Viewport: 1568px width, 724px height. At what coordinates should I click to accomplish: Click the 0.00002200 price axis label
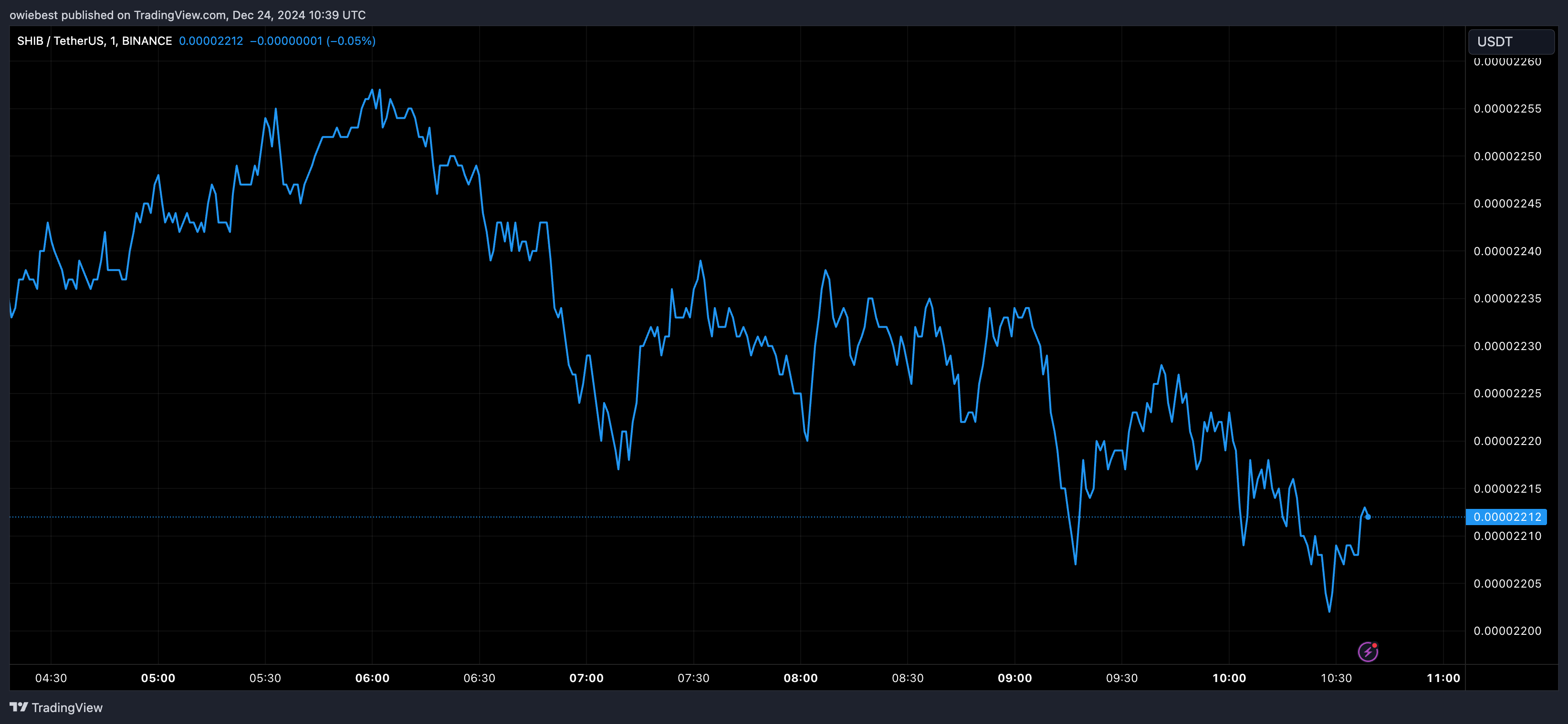1507,631
